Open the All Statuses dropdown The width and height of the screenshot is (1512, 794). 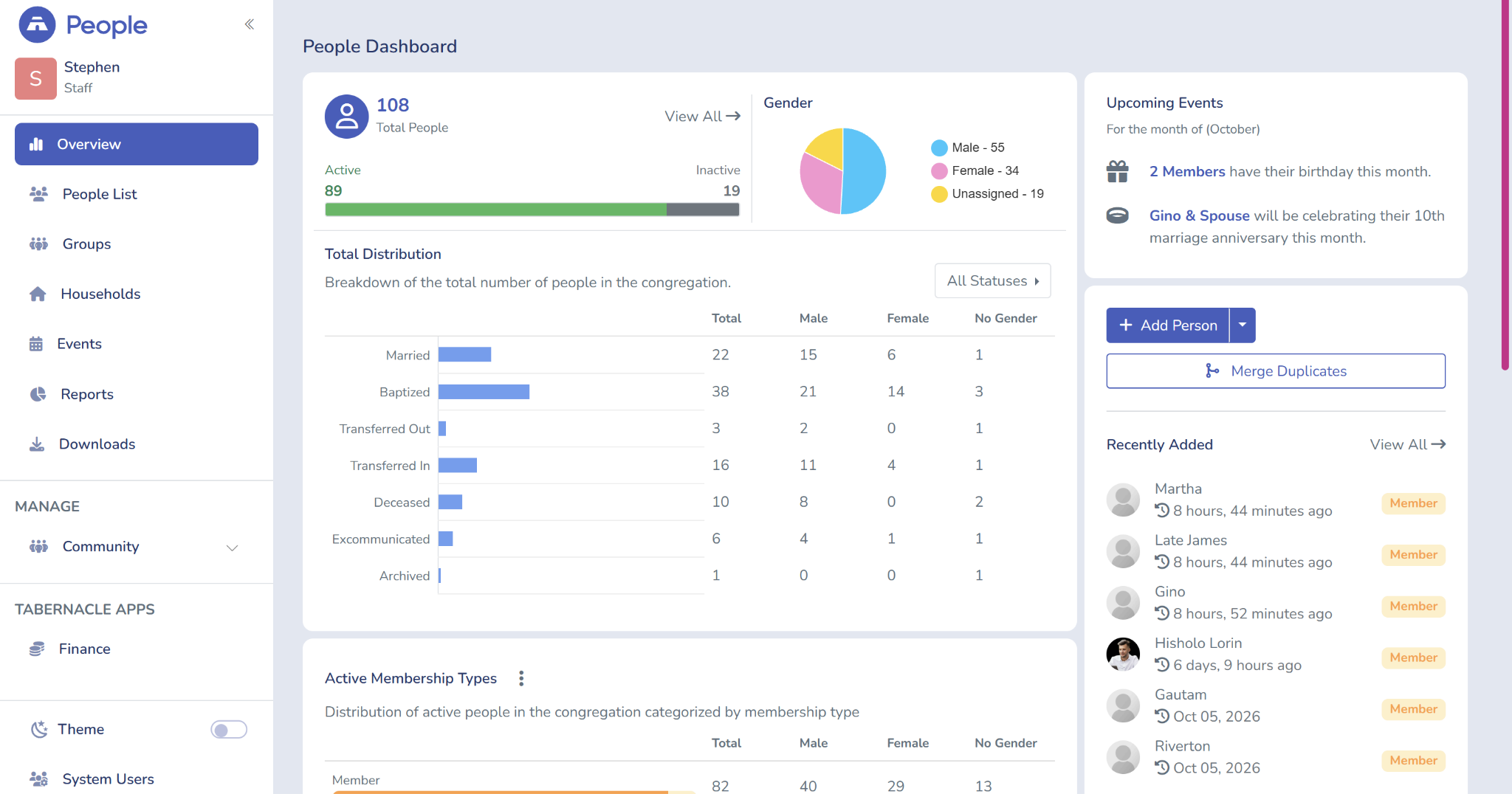[992, 280]
